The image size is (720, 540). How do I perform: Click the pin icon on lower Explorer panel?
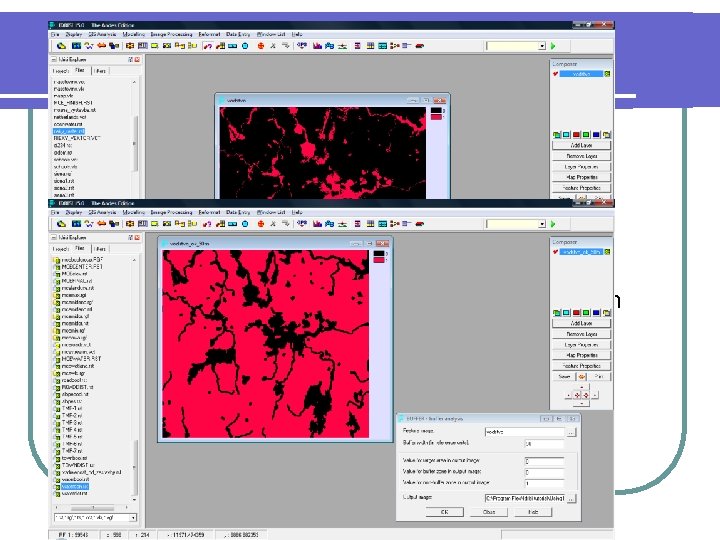click(x=129, y=236)
